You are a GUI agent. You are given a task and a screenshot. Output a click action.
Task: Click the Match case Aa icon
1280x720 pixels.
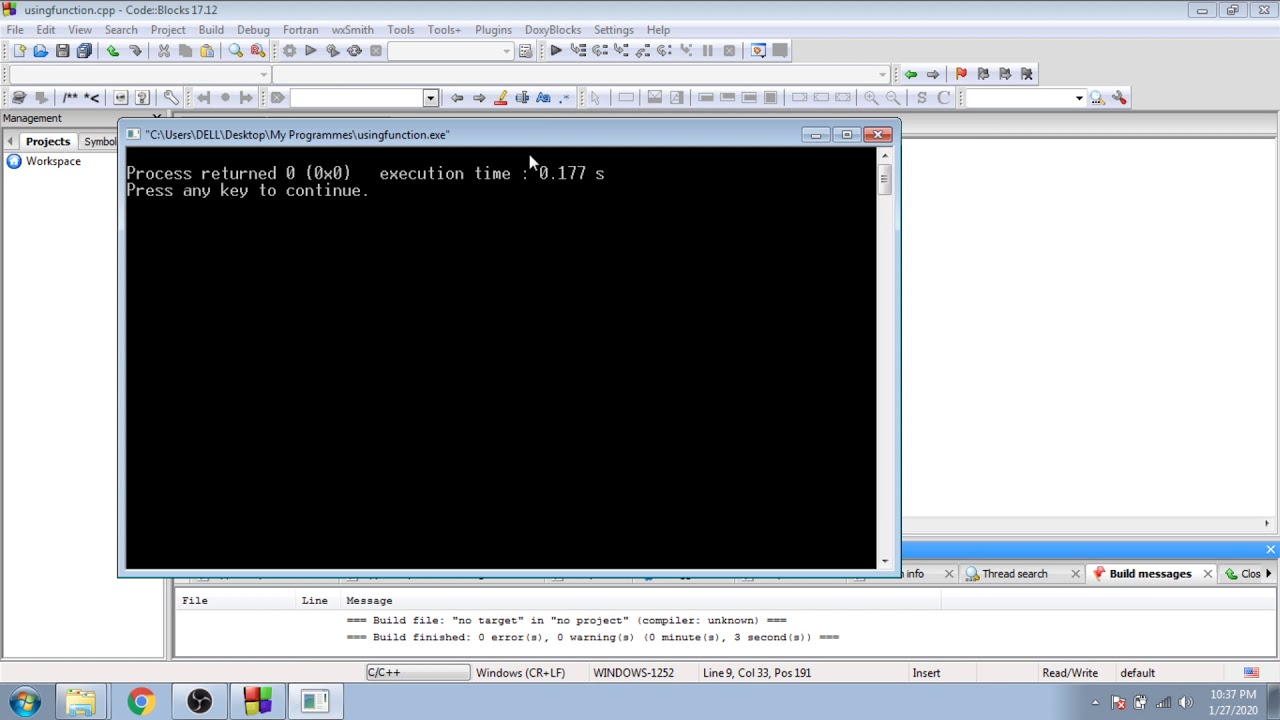[543, 98]
